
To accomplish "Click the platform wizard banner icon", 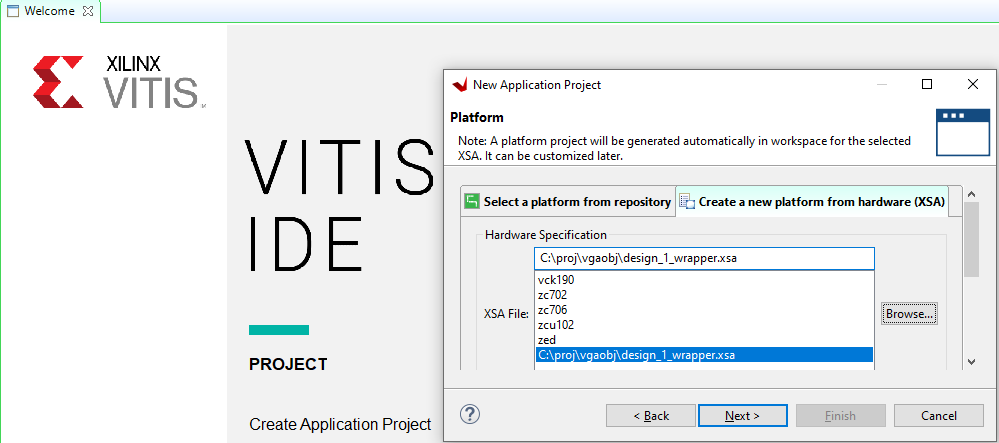I will (x=962, y=132).
